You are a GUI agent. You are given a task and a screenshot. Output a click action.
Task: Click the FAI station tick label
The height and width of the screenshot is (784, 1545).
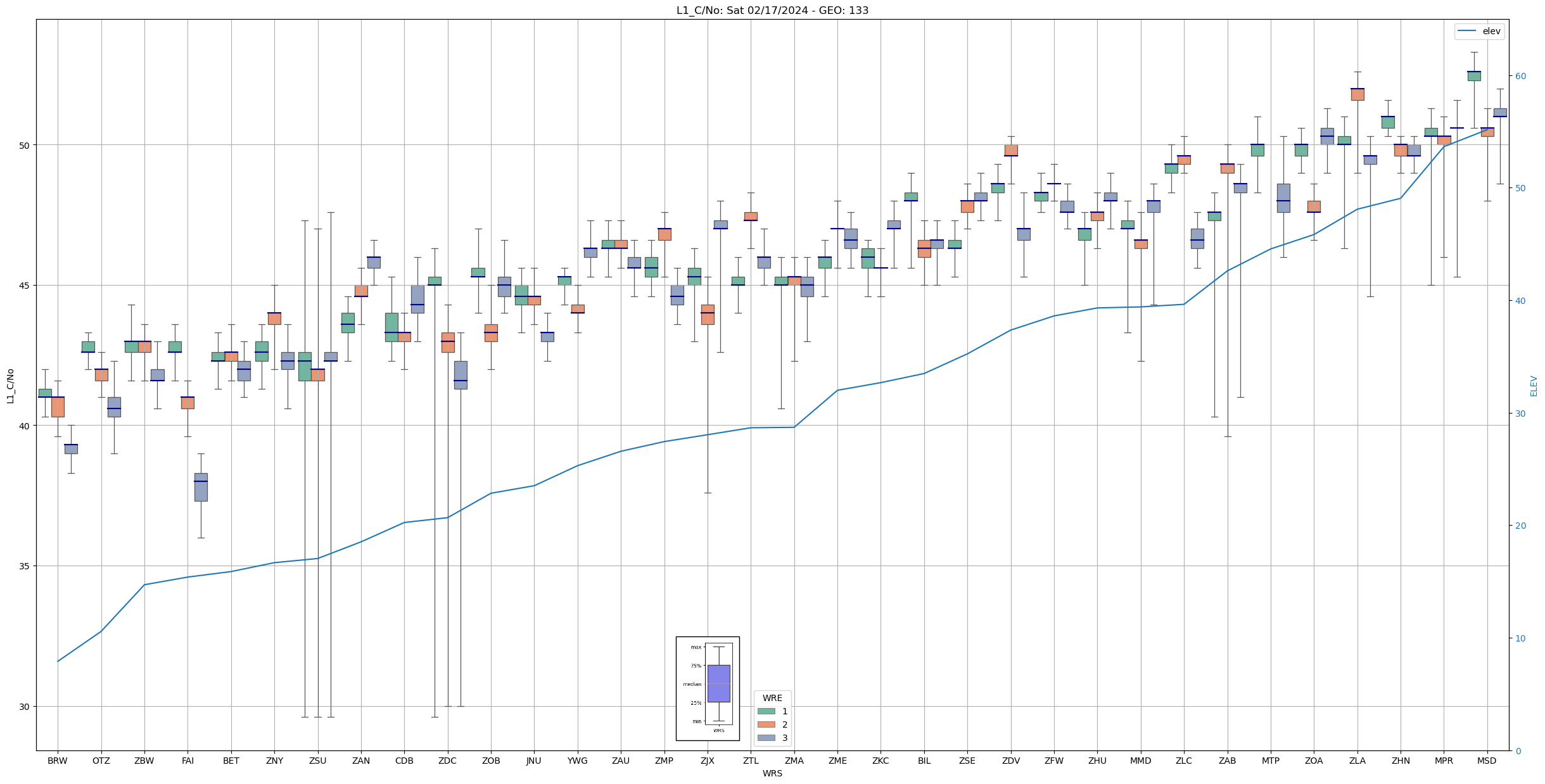(188, 761)
